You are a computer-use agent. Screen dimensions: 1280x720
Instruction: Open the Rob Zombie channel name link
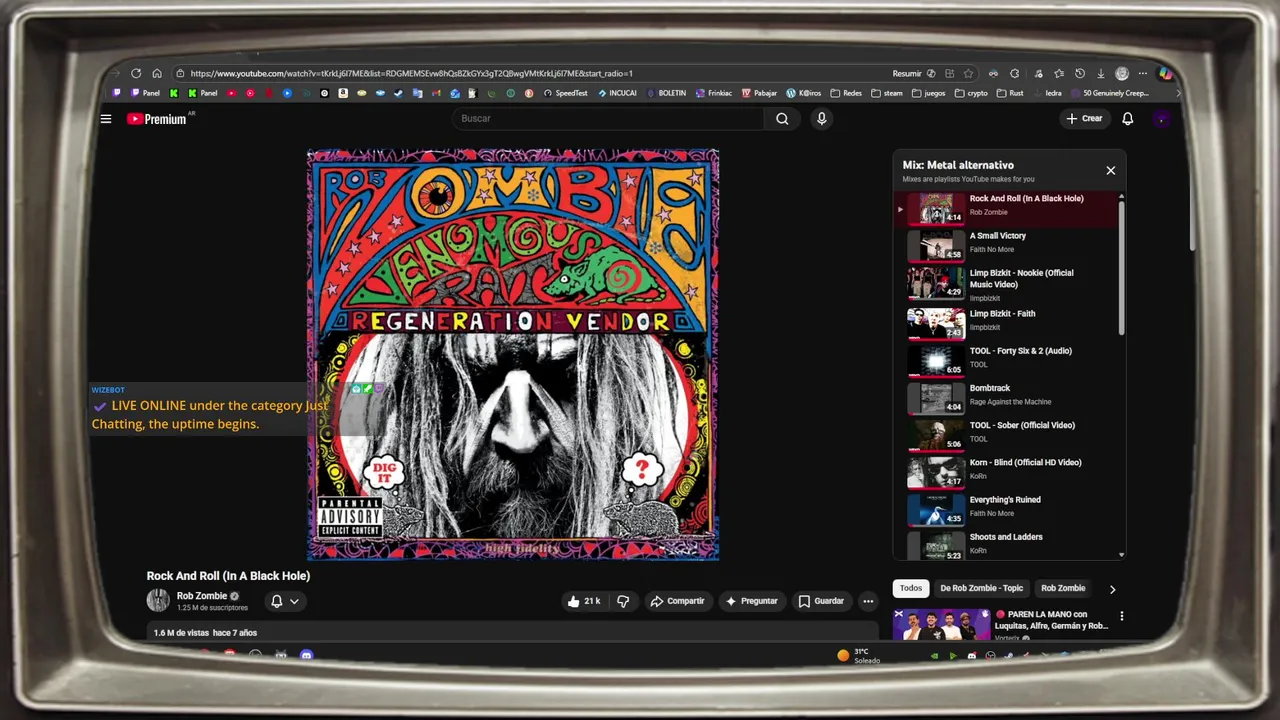pyautogui.click(x=202, y=596)
